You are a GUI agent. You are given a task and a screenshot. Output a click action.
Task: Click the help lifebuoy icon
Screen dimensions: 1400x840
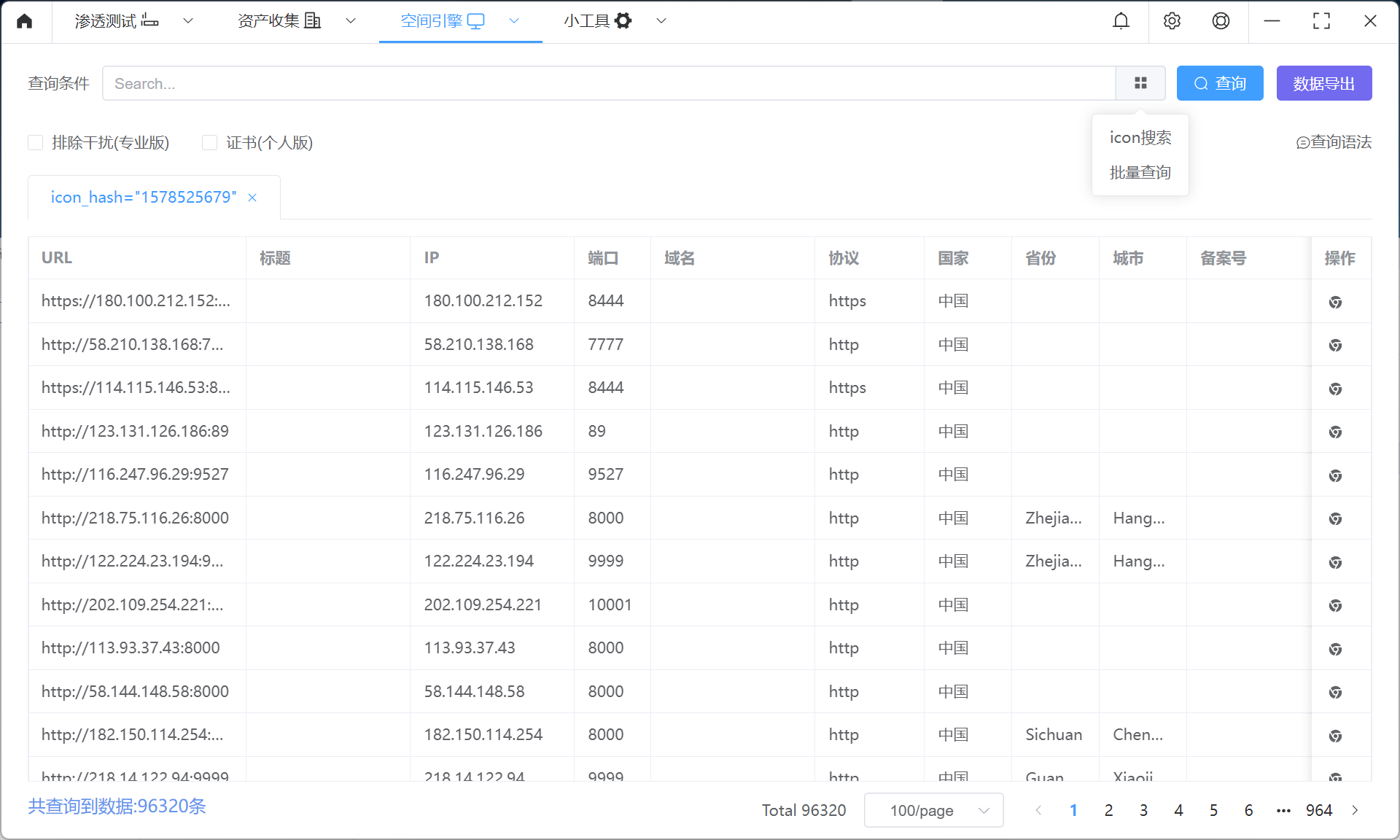[1221, 21]
